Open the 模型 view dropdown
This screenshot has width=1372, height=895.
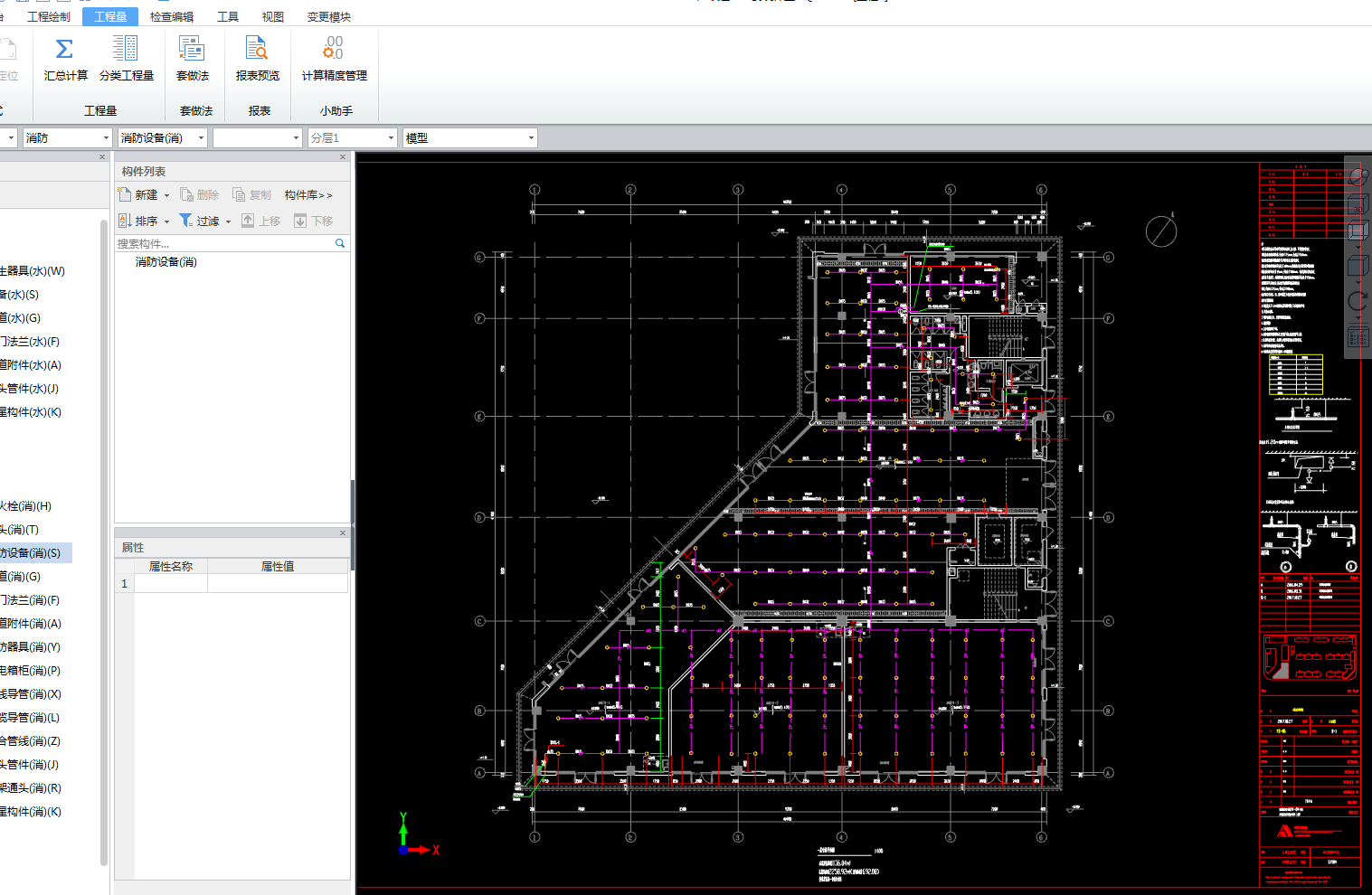pos(470,137)
